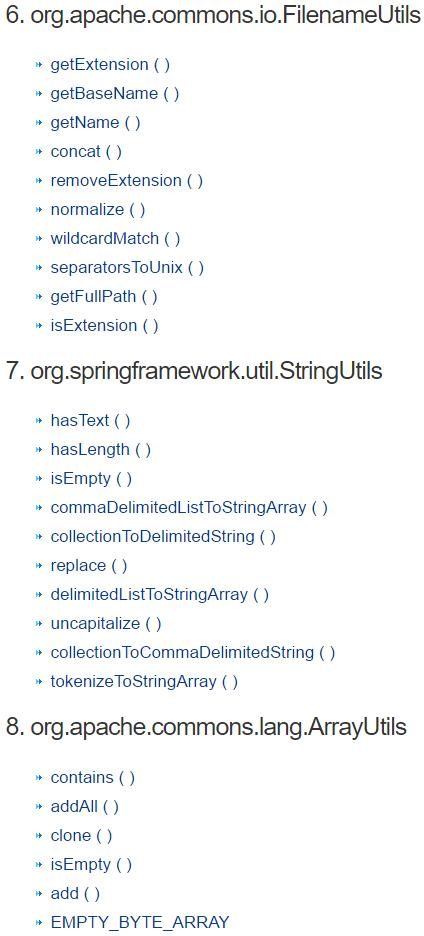This screenshot has height=936, width=424.
Task: Click the org.springframework.util.StringUtils heading
Action: (194, 371)
